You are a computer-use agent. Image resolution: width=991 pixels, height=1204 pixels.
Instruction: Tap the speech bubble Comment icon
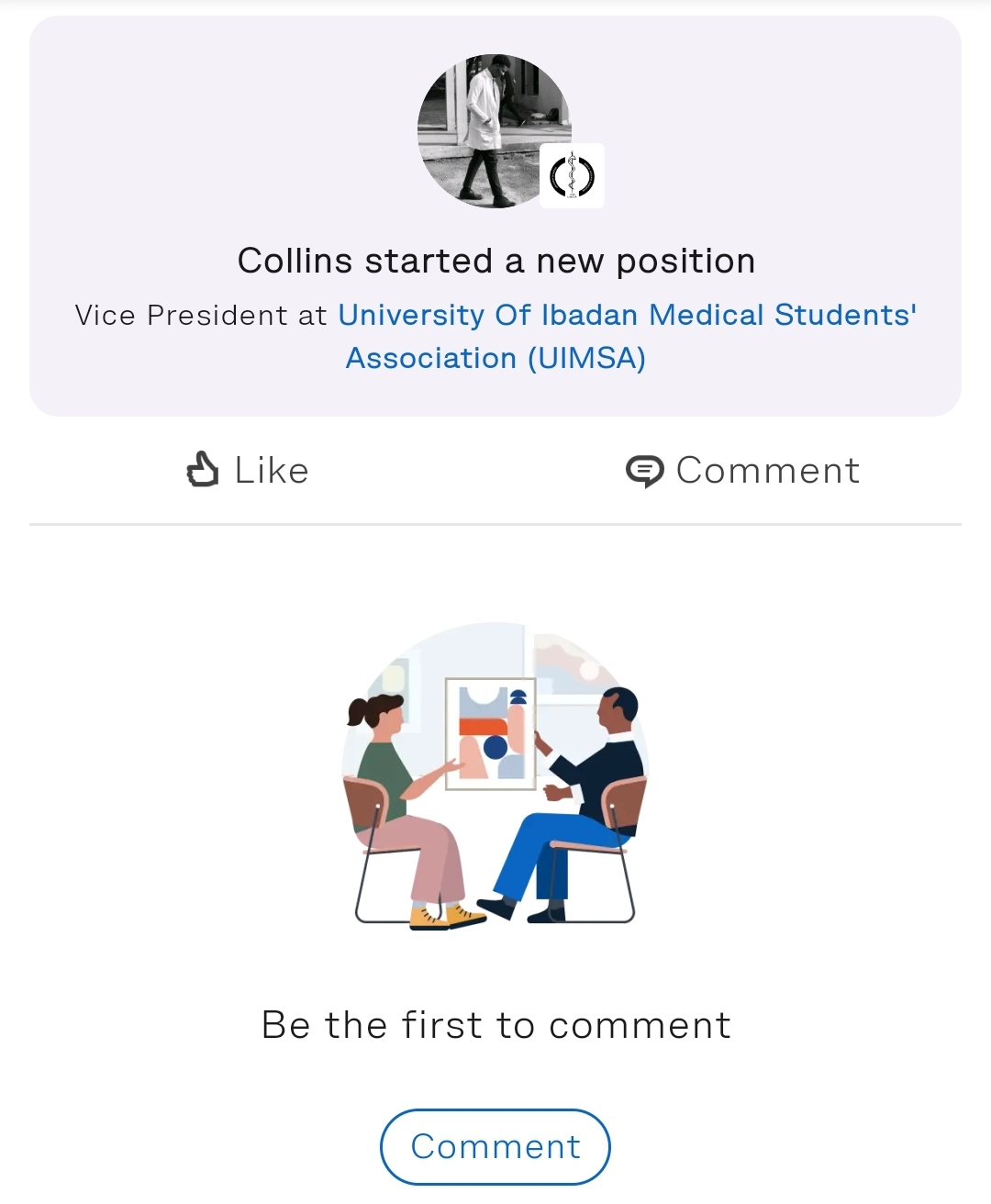point(645,471)
